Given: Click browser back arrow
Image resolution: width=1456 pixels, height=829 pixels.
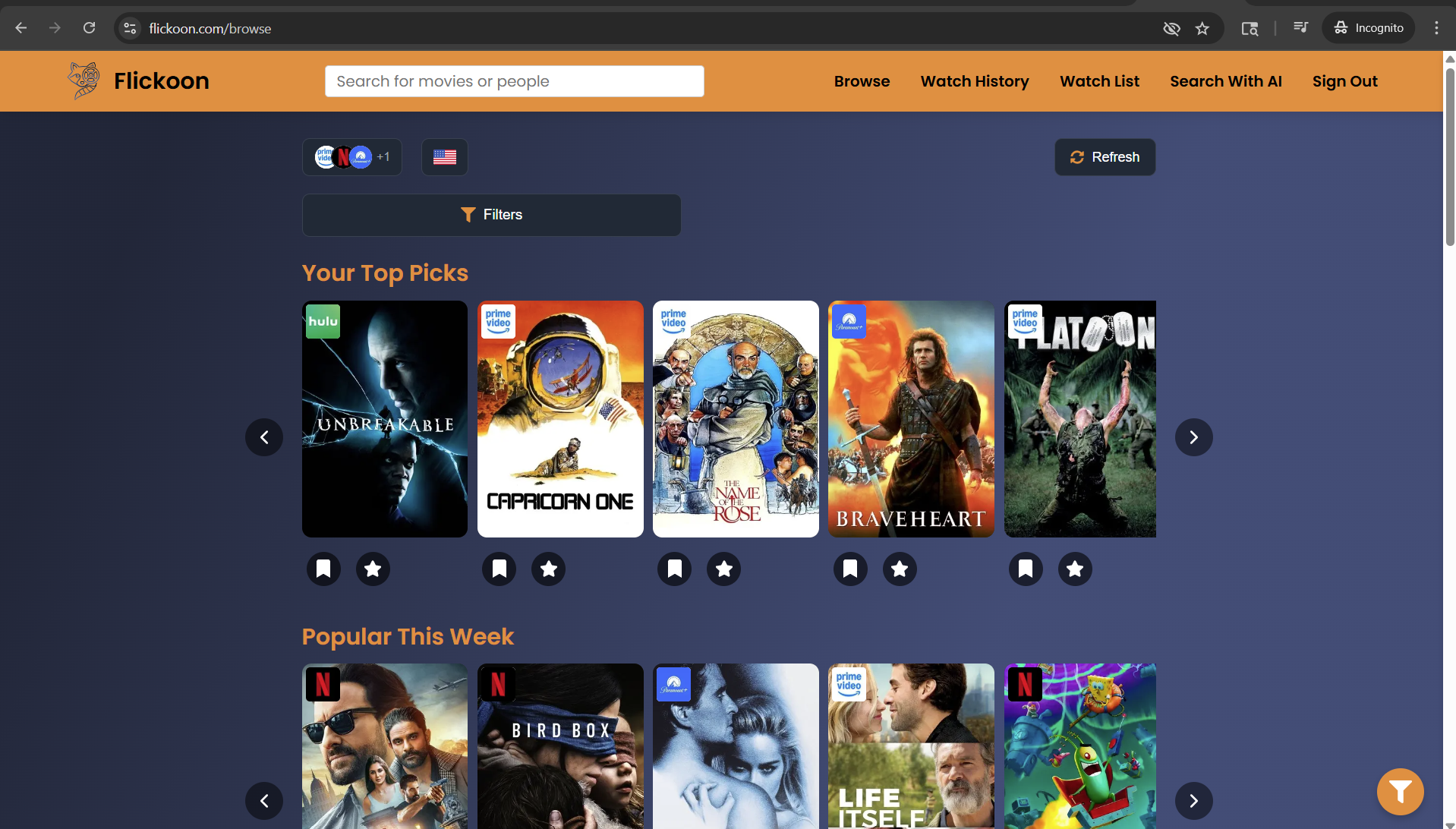Looking at the screenshot, I should (20, 28).
